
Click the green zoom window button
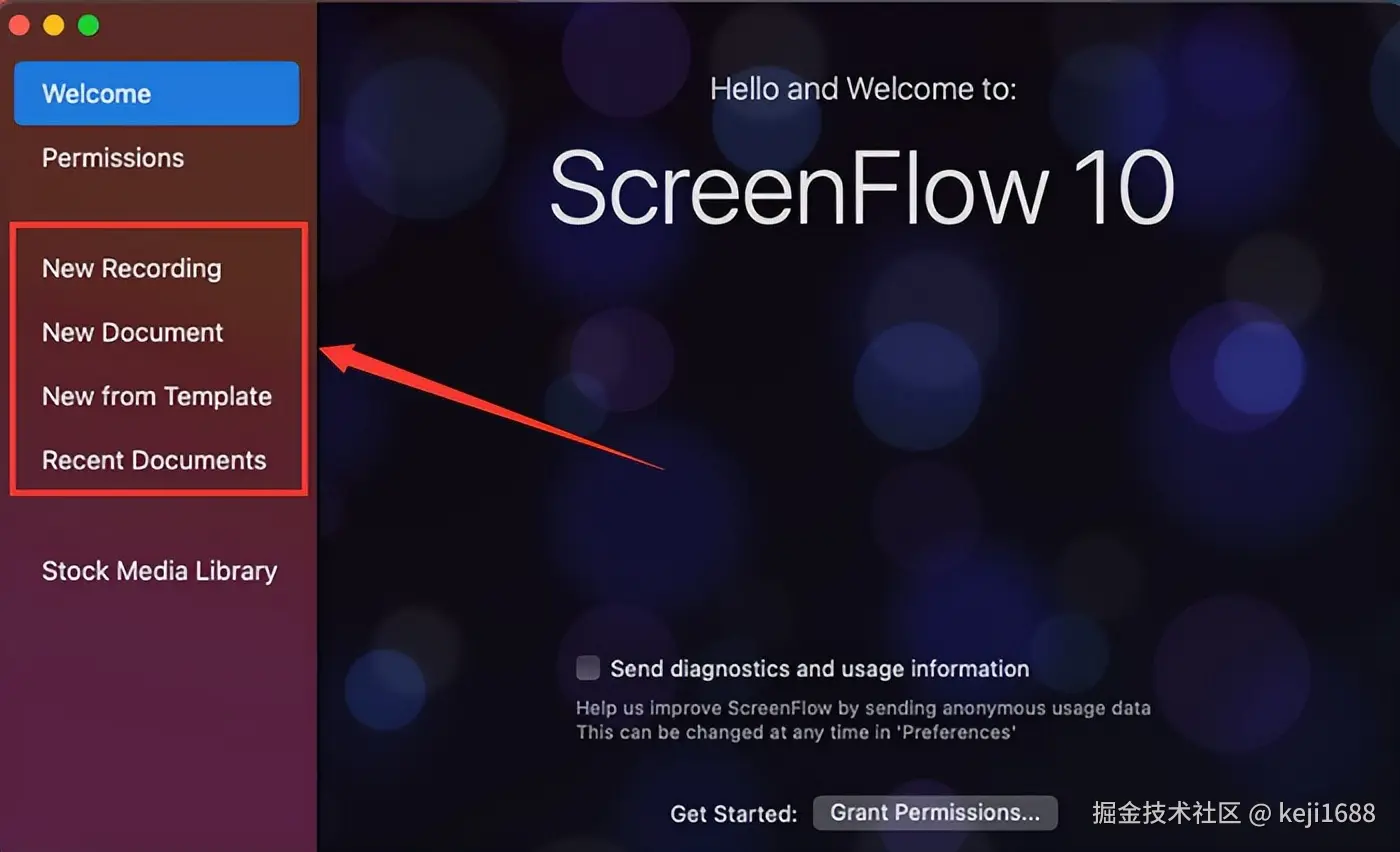88,25
